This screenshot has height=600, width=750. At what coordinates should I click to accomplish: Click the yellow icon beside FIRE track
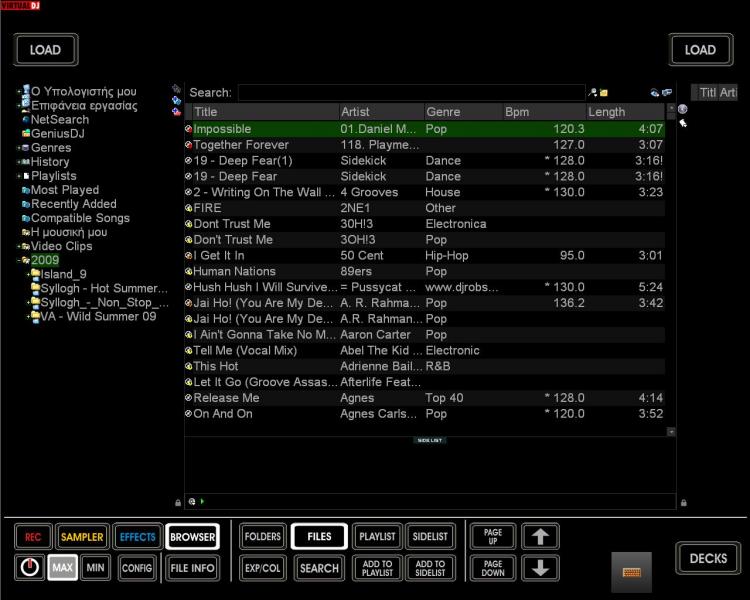pyautogui.click(x=188, y=208)
